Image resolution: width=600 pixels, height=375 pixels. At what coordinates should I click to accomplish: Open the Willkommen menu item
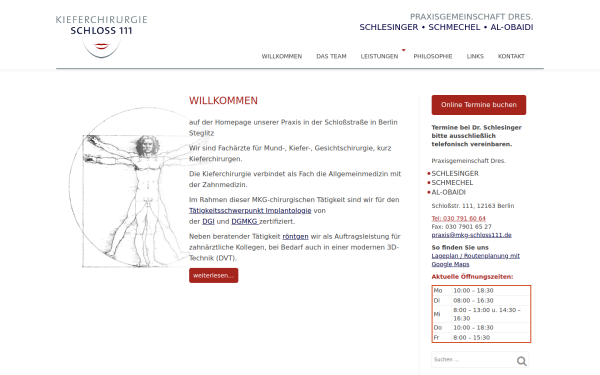(x=282, y=56)
